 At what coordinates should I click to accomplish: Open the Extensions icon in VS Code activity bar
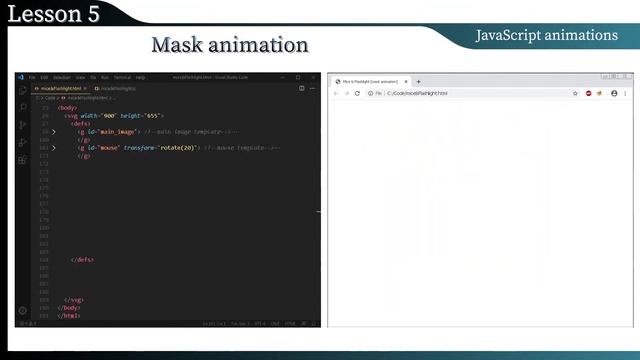[x=23, y=160]
